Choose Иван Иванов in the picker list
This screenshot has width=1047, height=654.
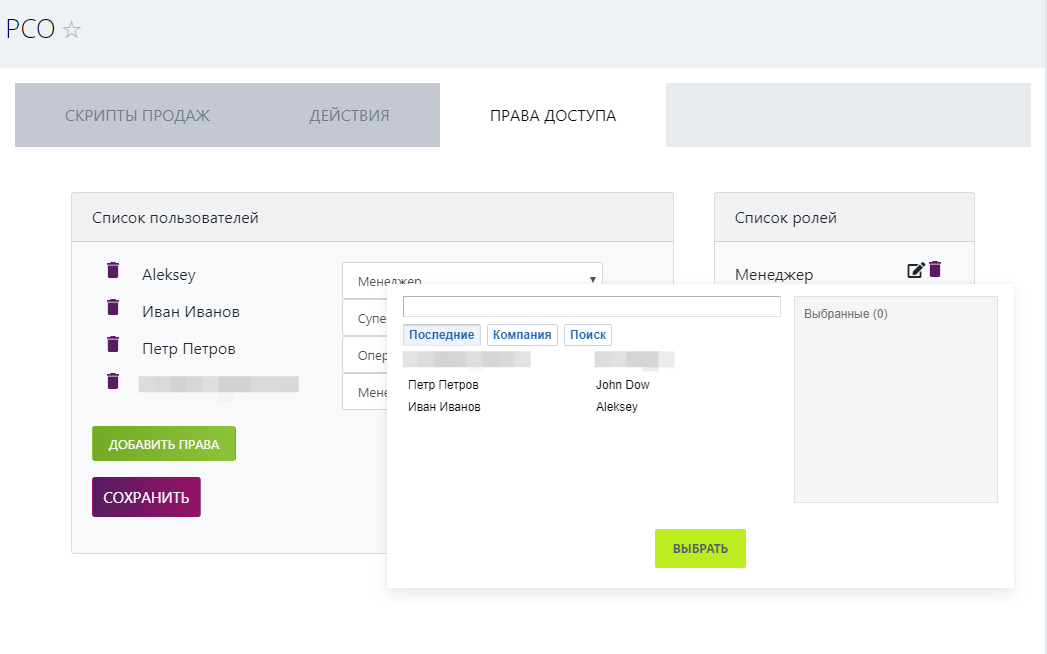(x=444, y=407)
